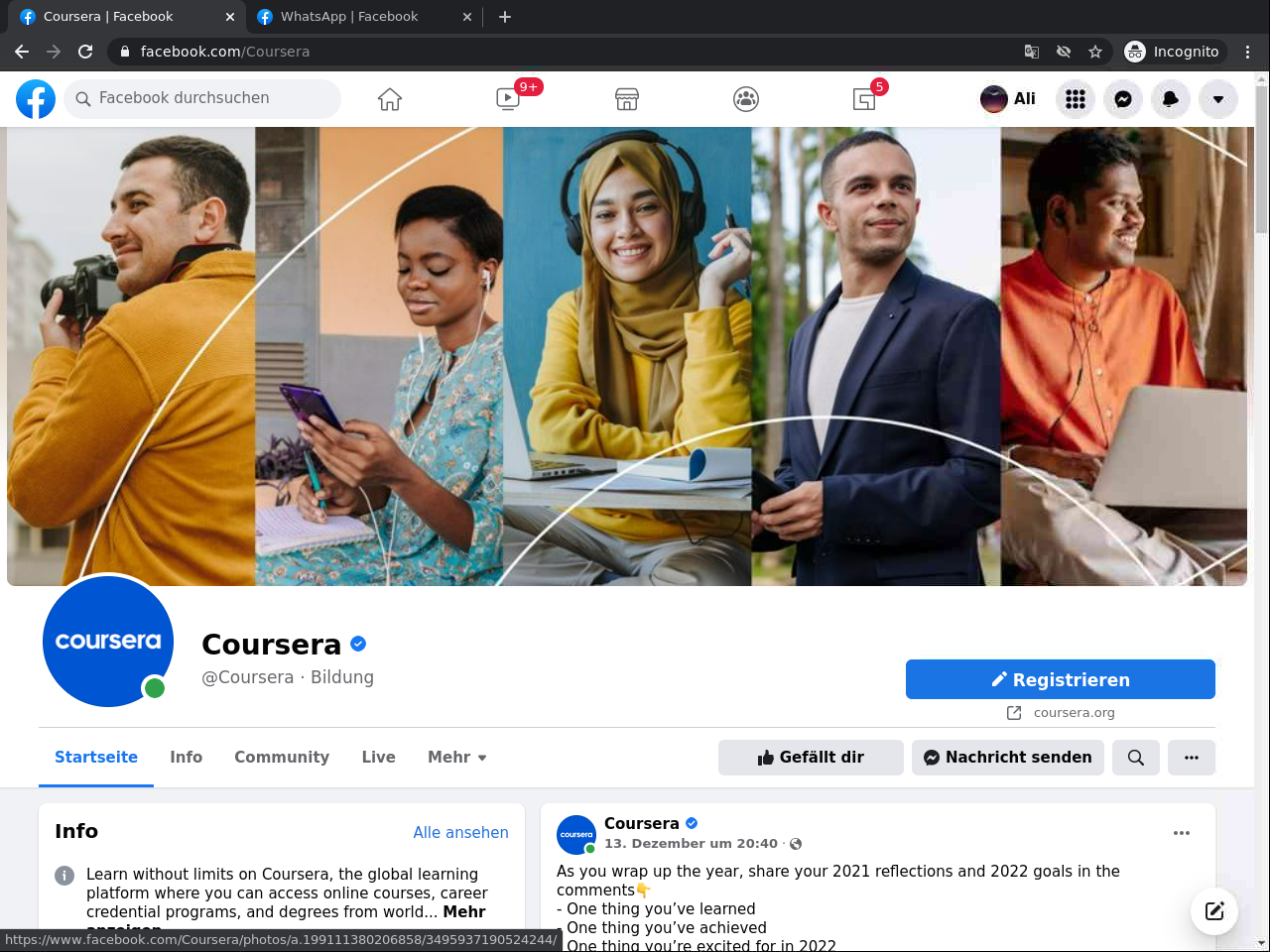Click the info icon in Info card
Screen dimensions: 1270x952
(64, 876)
